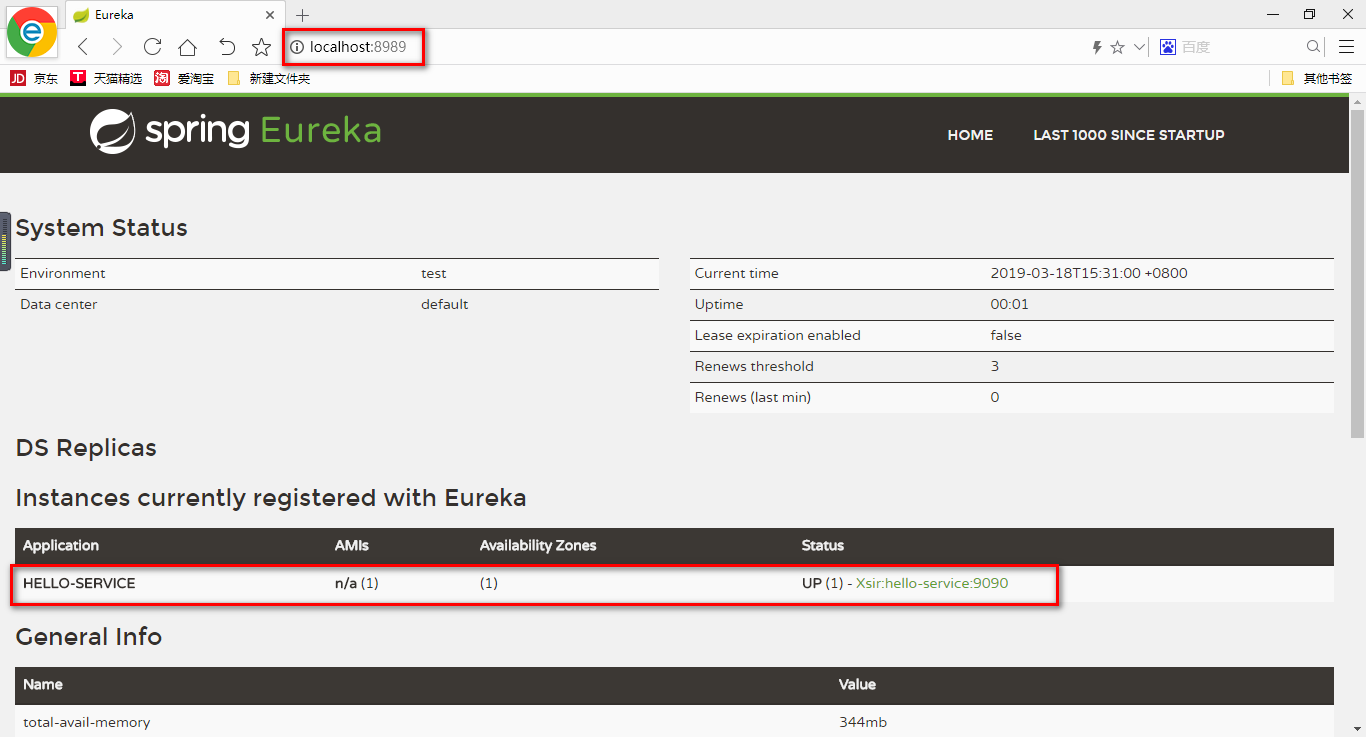The width and height of the screenshot is (1366, 737).
Task: Open the 京东 bookmark
Action: pyautogui.click(x=34, y=78)
